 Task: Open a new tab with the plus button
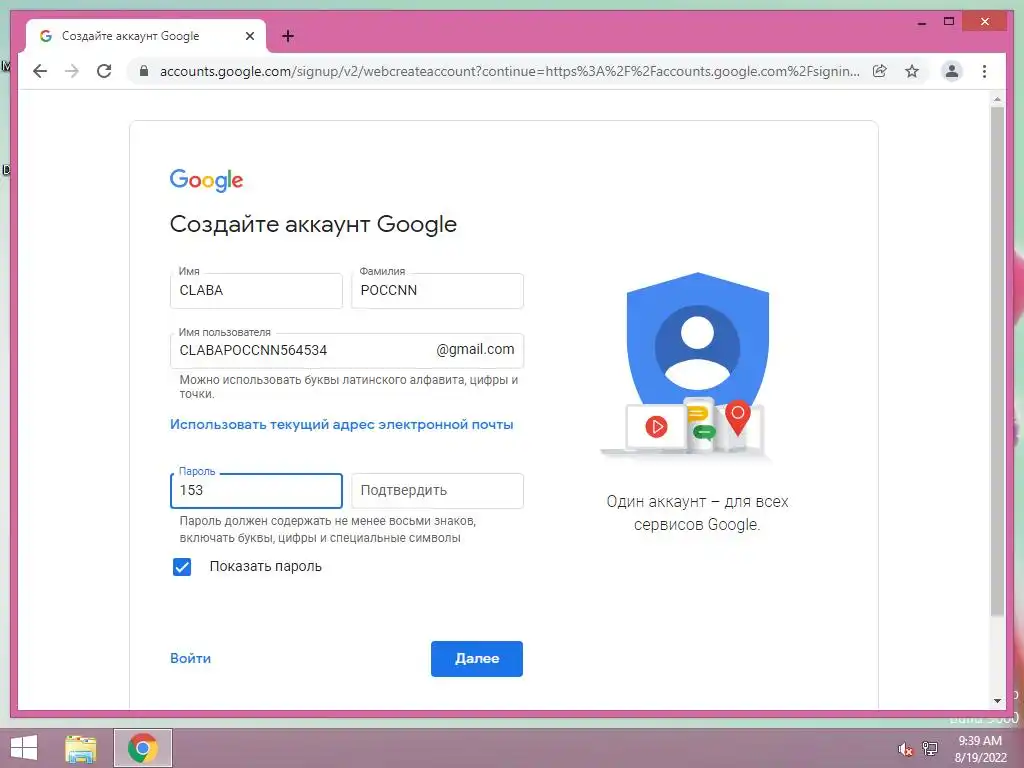point(288,36)
